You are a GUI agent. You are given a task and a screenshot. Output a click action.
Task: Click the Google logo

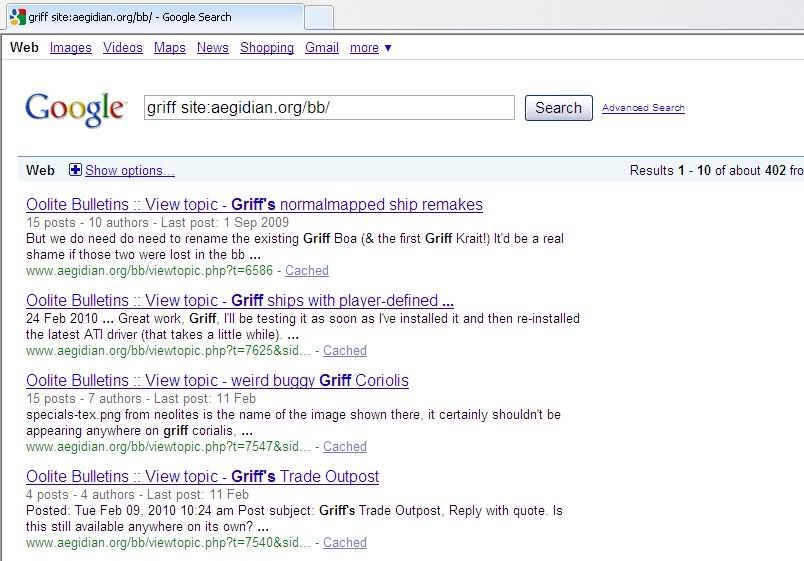[x=75, y=109]
